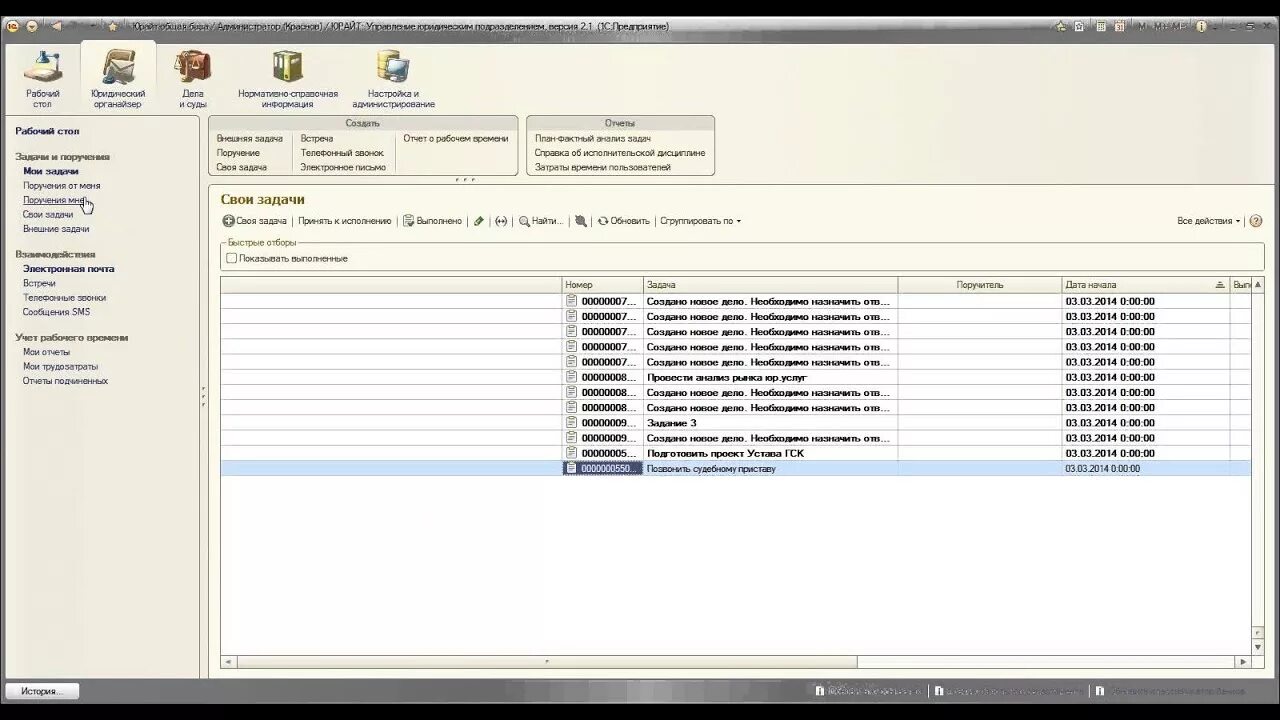Click the cancel search icon
1280x720 pixels.
click(580, 221)
